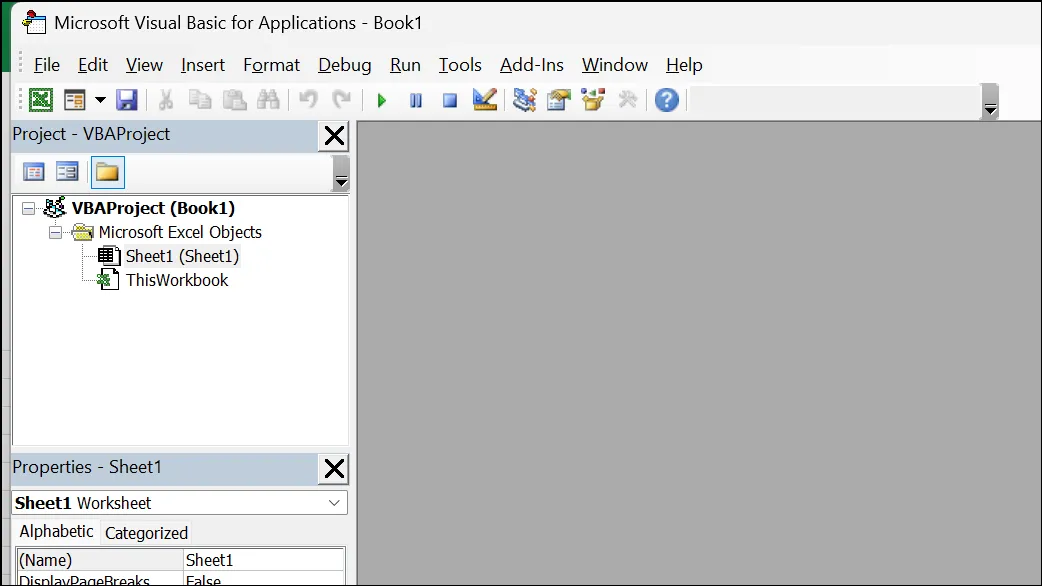Open Project Explorer toolbar icon

[524, 100]
